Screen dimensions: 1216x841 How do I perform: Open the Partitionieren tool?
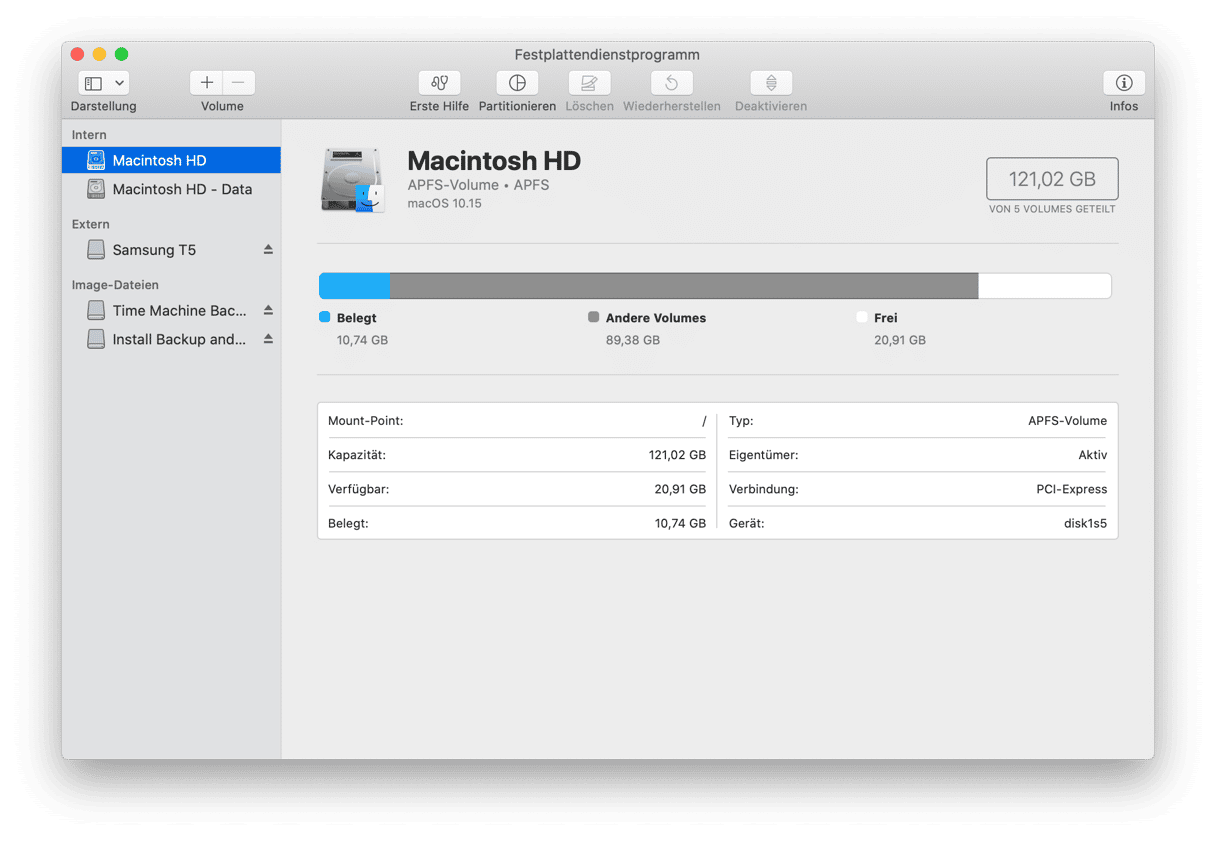coord(517,83)
